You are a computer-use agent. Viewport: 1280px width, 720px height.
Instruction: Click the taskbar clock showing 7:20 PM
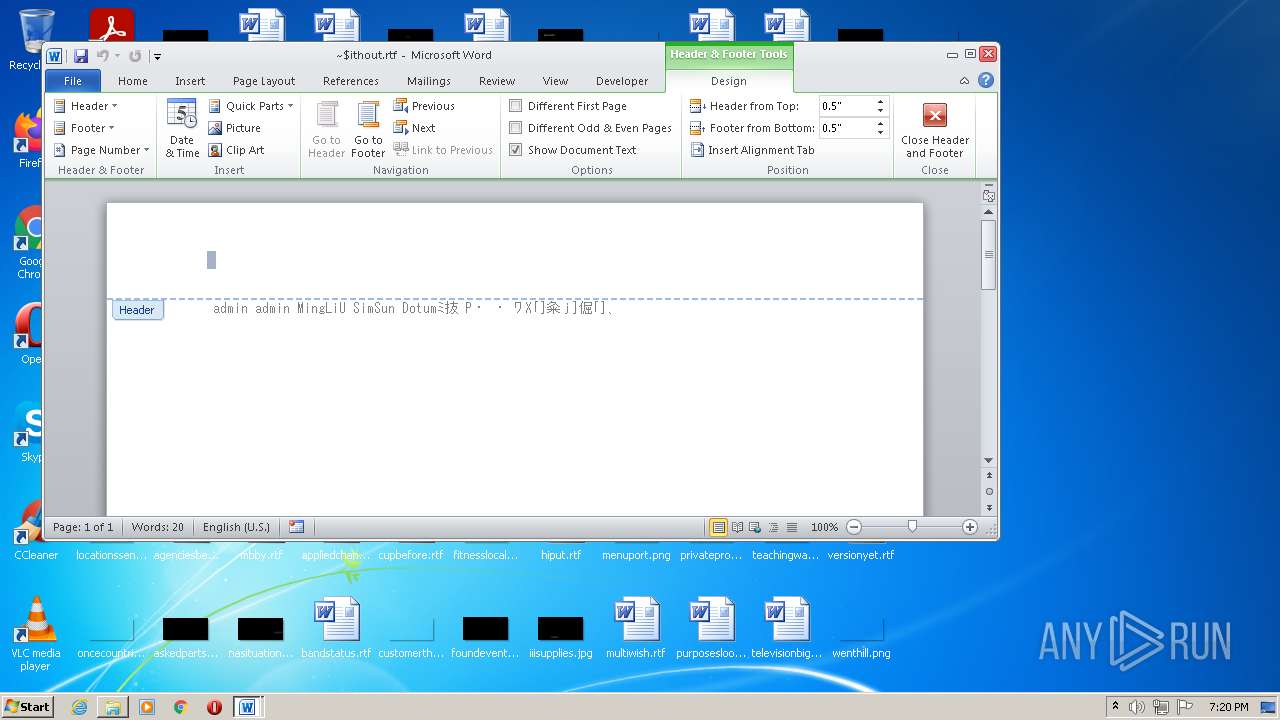[x=1228, y=707]
